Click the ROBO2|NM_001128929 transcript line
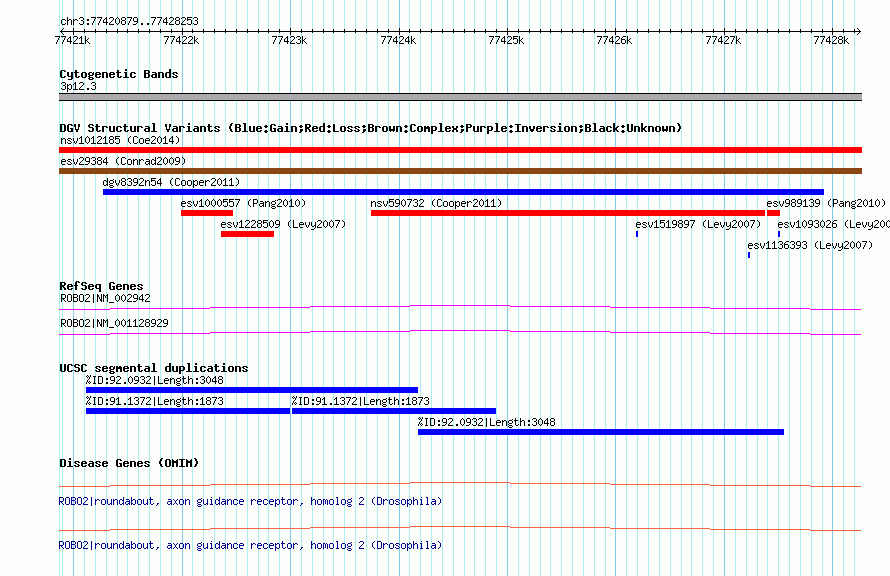Viewport: 890px width, 576px height. (x=460, y=333)
